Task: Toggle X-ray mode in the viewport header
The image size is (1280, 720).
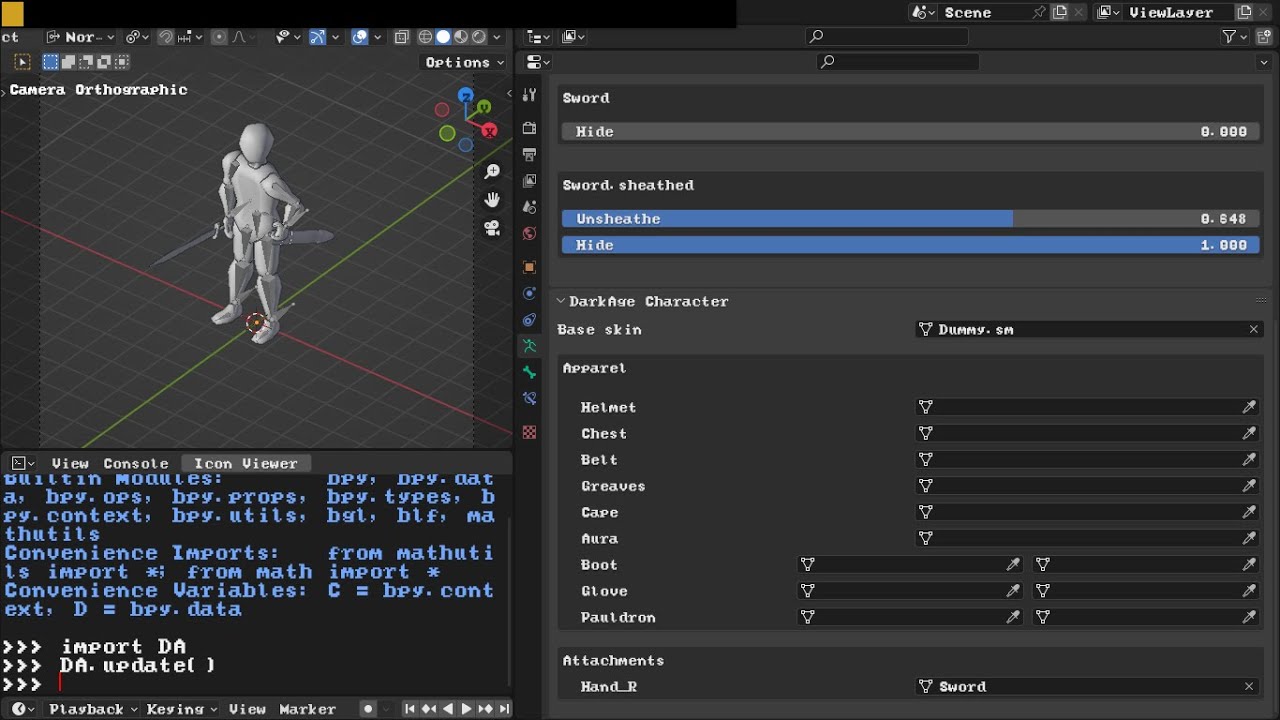Action: (x=401, y=37)
